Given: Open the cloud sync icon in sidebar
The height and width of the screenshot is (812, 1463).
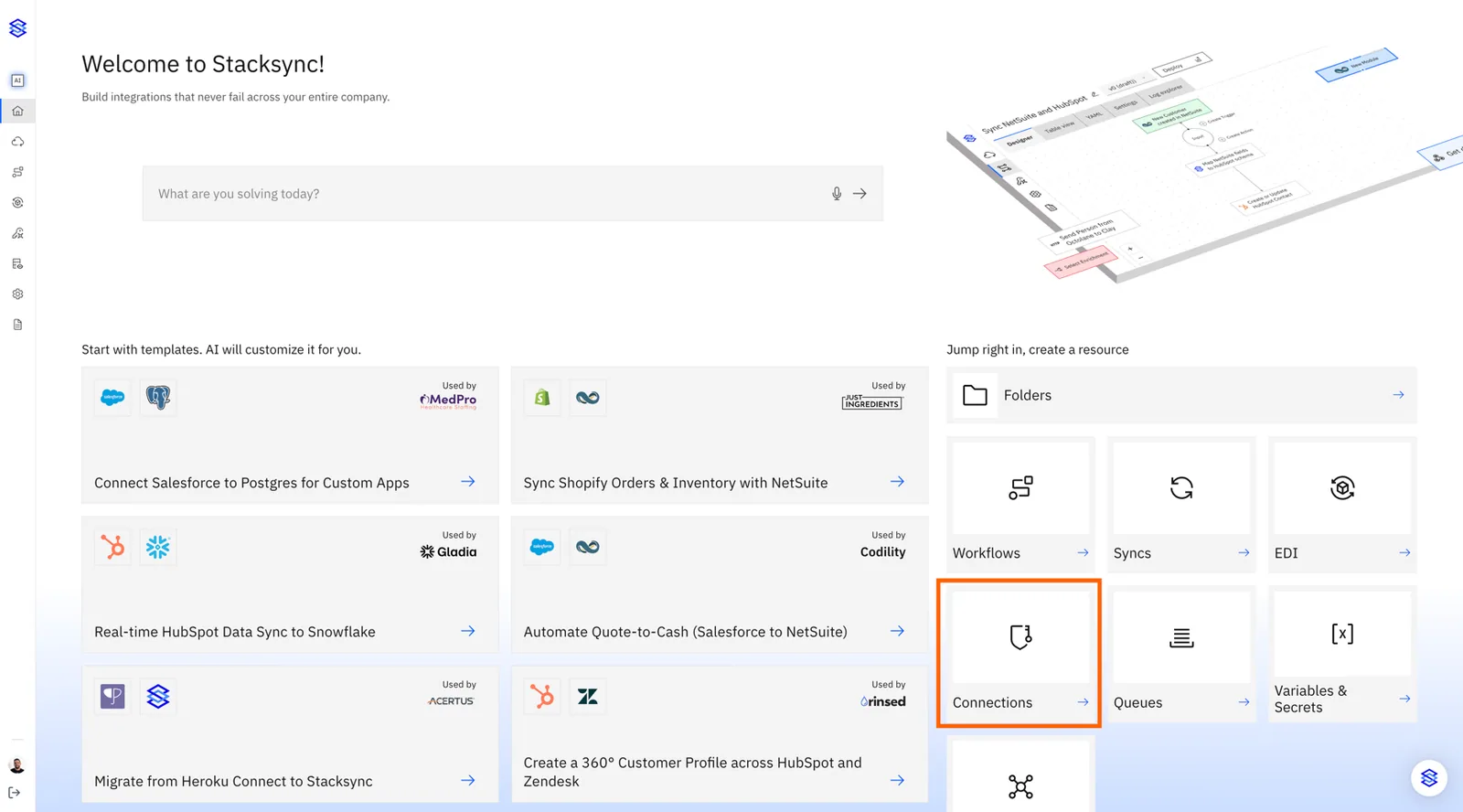Looking at the screenshot, I should [17, 142].
